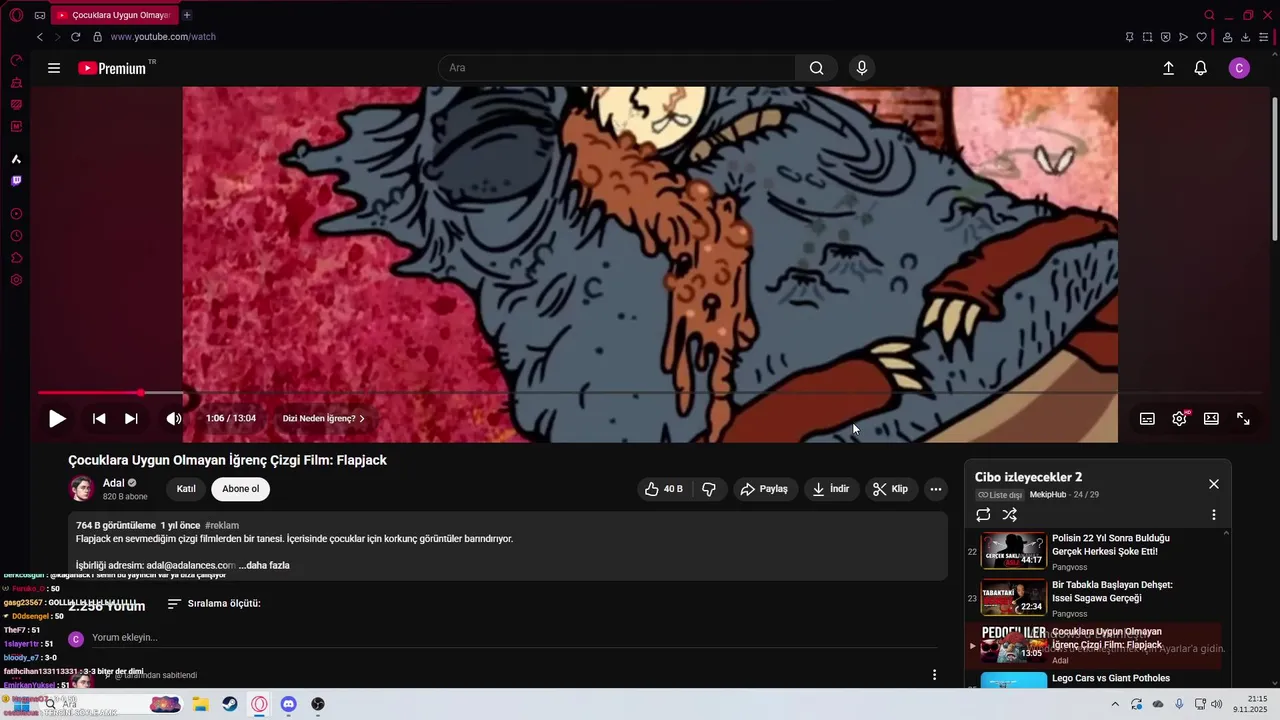Open a new browser tab
The width and height of the screenshot is (1280, 720).
click(187, 15)
